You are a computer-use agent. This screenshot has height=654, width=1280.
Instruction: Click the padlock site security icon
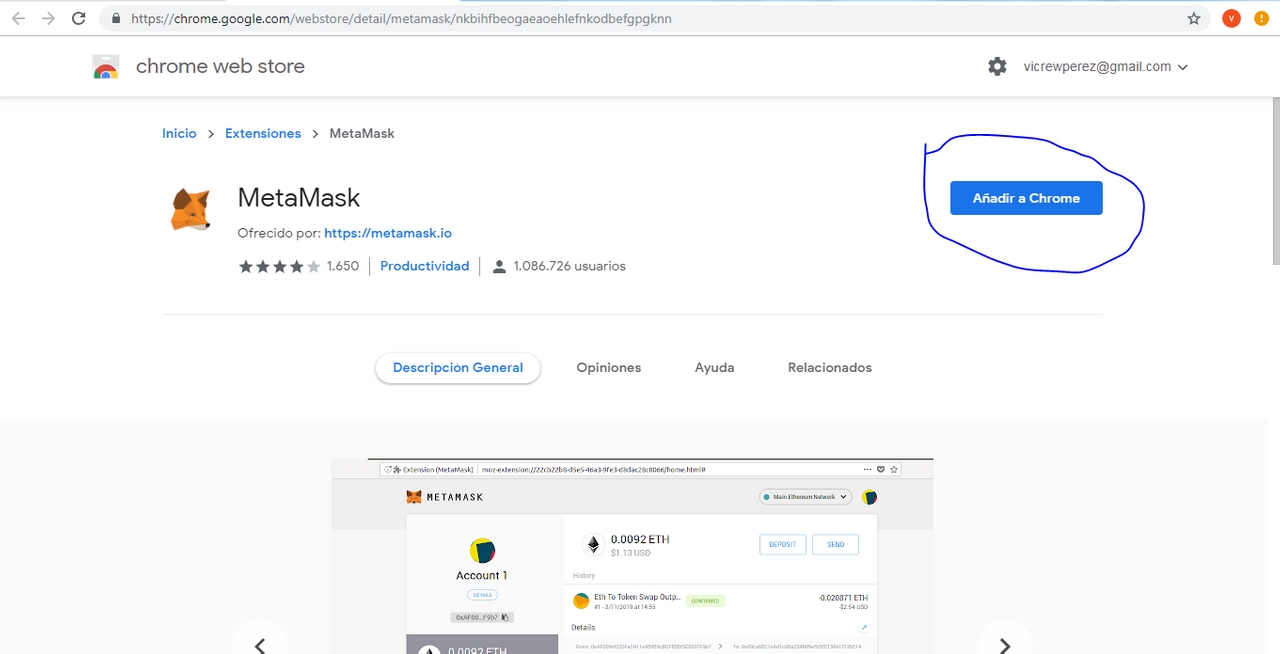coord(117,18)
